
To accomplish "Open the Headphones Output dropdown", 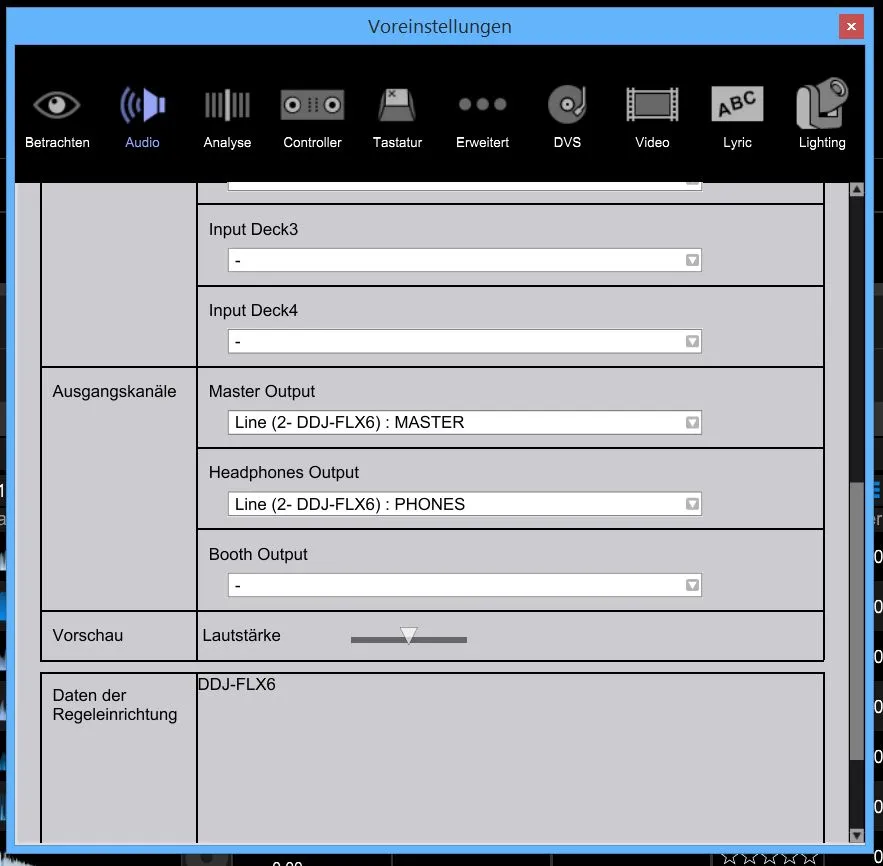I will (x=464, y=504).
